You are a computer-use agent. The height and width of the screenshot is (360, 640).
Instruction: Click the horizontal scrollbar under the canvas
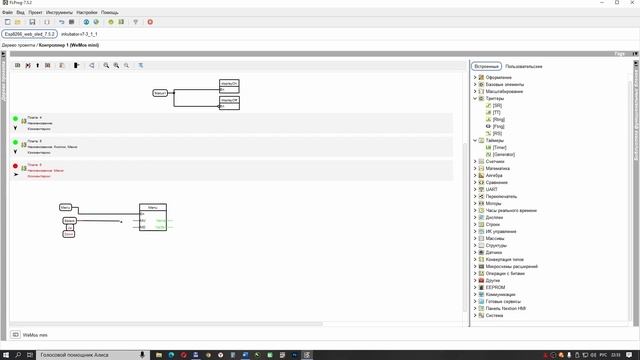[x=166, y=324]
